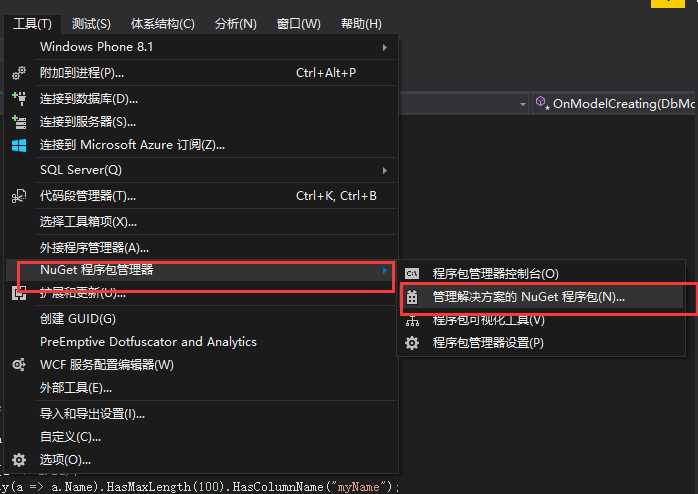Choose 导入和导出设置(I)... menu entry
The width and height of the screenshot is (698, 494).
[x=201, y=414]
